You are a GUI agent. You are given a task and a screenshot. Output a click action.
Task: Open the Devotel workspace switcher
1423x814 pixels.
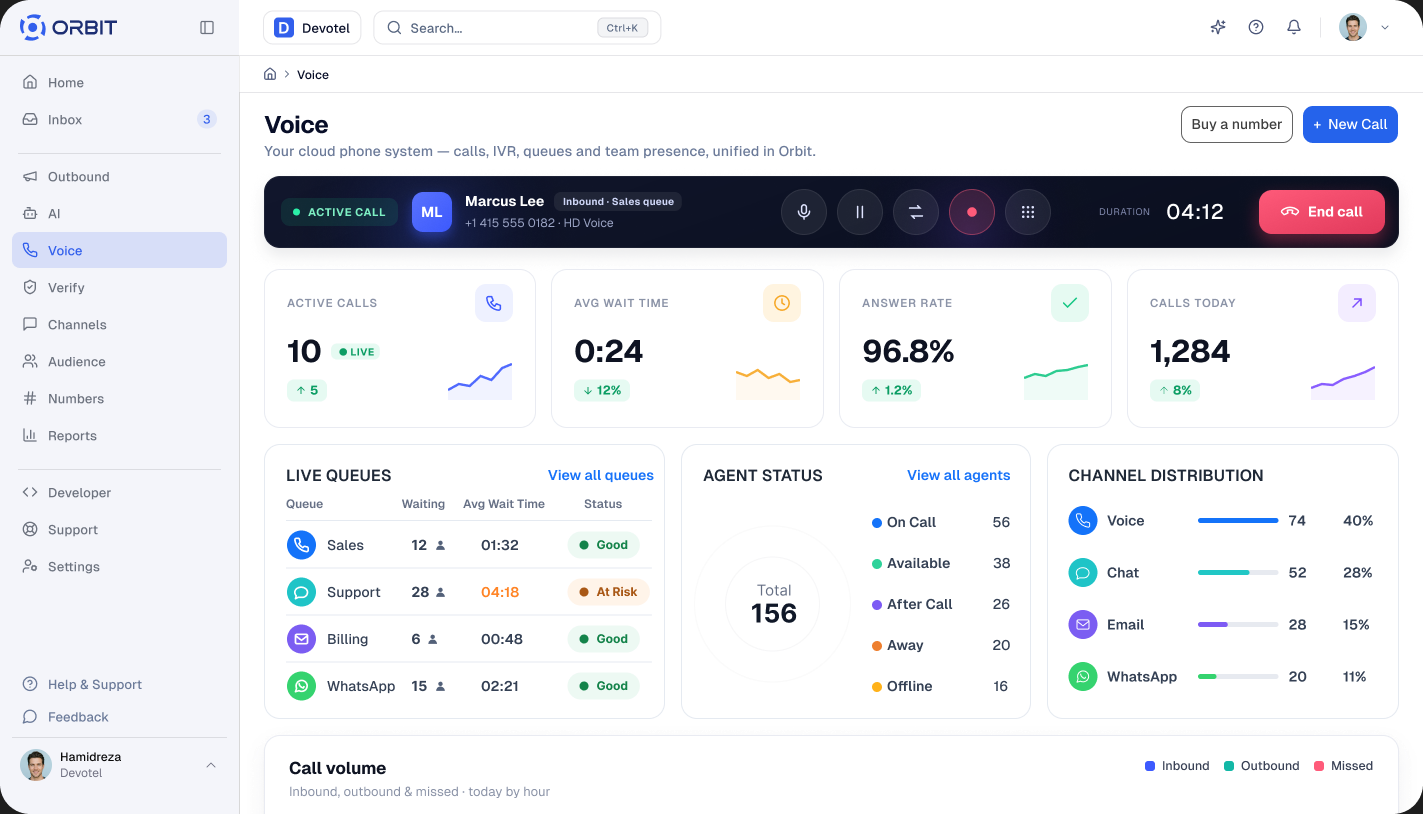coord(312,28)
